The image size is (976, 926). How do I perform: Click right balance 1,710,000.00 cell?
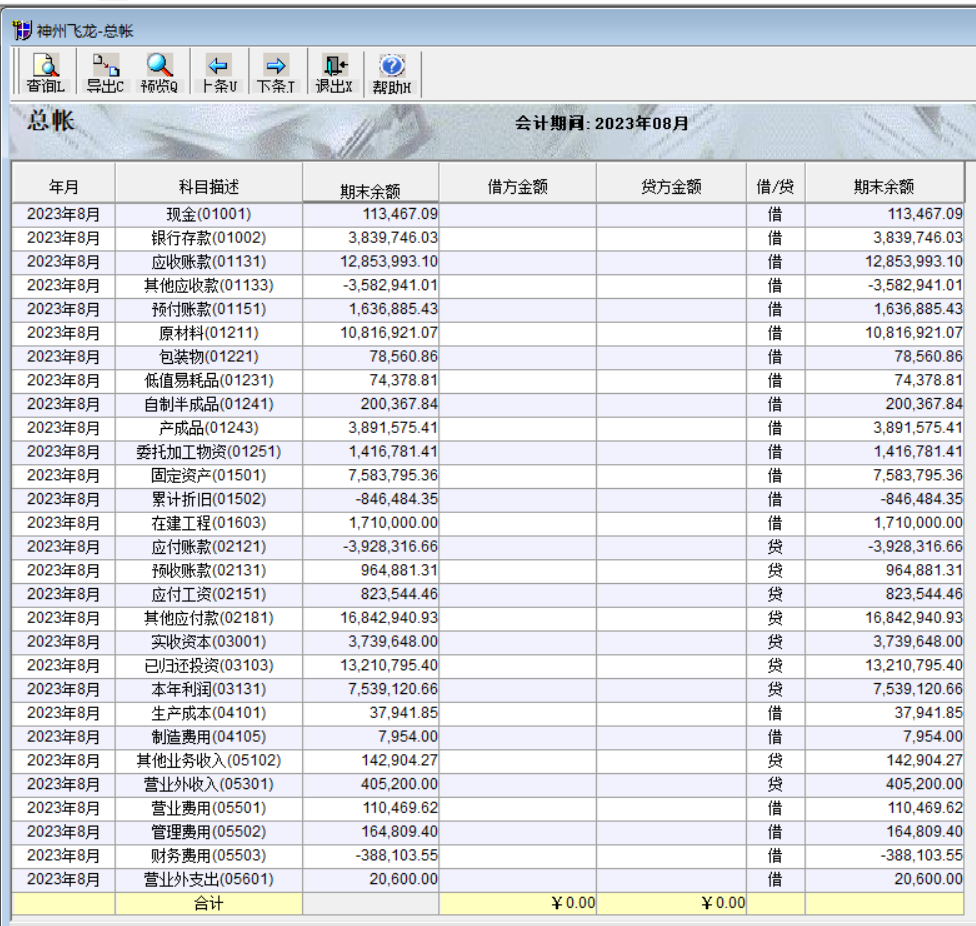[884, 523]
